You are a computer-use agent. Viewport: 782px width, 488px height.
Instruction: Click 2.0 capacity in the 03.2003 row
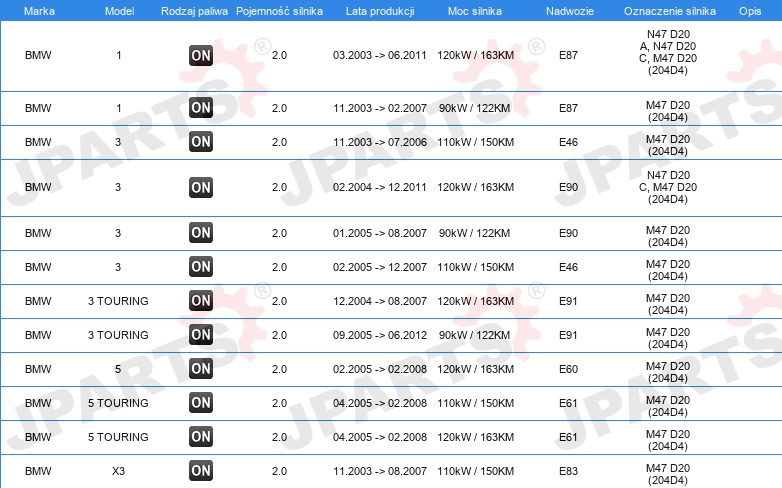(x=279, y=55)
